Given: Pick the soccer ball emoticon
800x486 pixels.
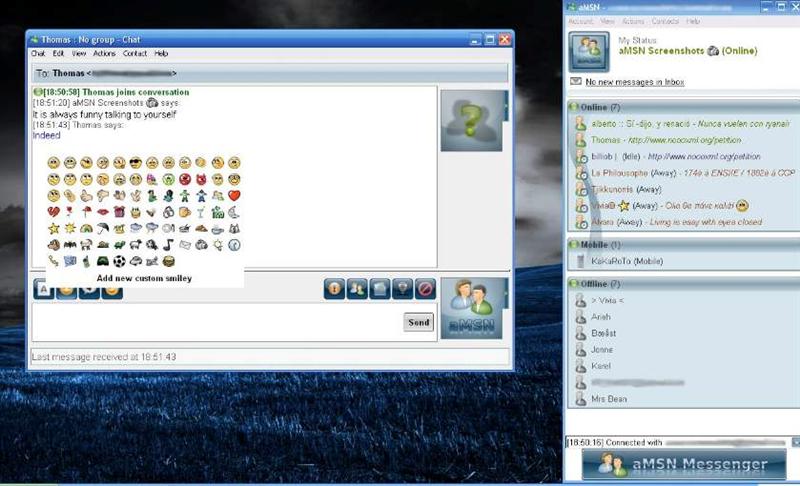Looking at the screenshot, I should tap(119, 261).
